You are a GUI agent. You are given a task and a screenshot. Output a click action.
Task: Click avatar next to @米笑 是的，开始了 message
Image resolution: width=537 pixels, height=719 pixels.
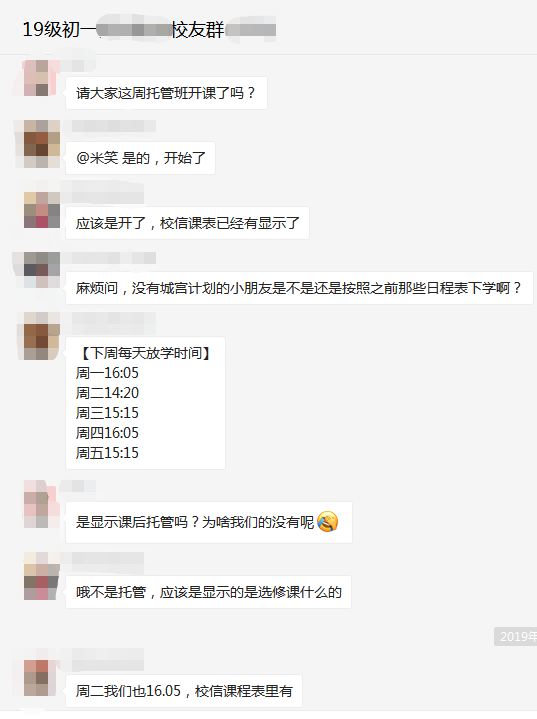[42, 144]
